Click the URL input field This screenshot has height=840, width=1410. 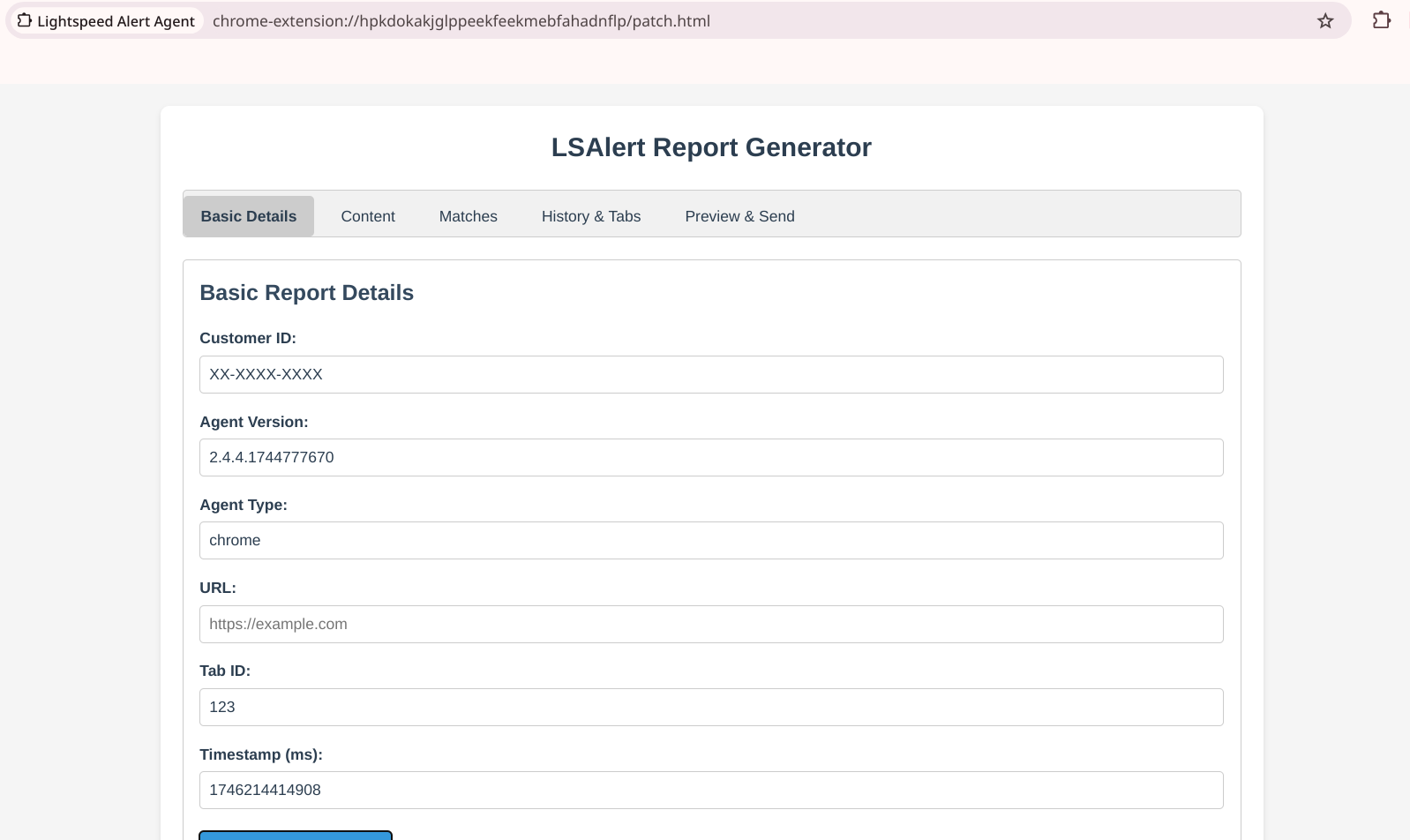coord(711,624)
